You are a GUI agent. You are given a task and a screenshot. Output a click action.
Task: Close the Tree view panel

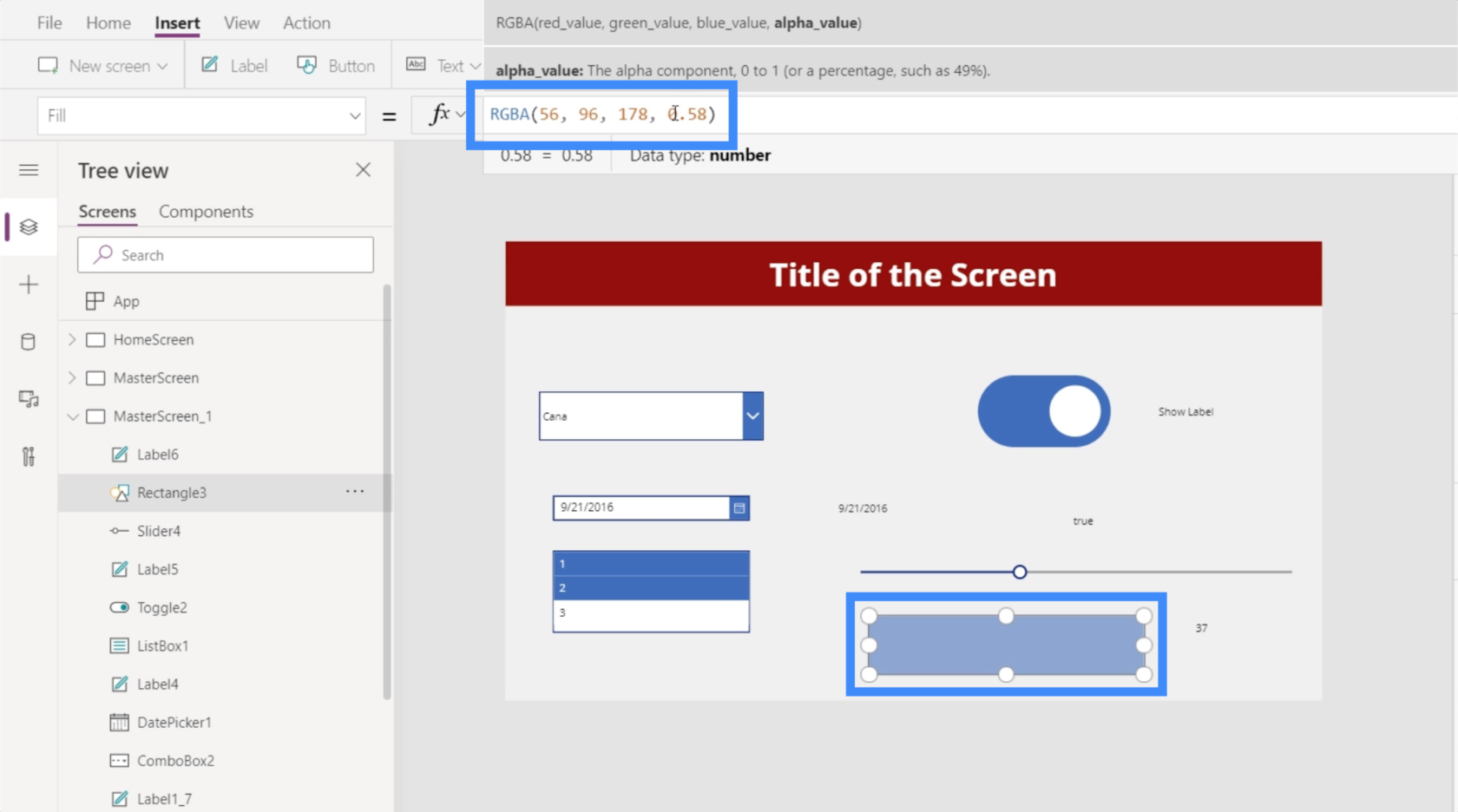click(363, 170)
